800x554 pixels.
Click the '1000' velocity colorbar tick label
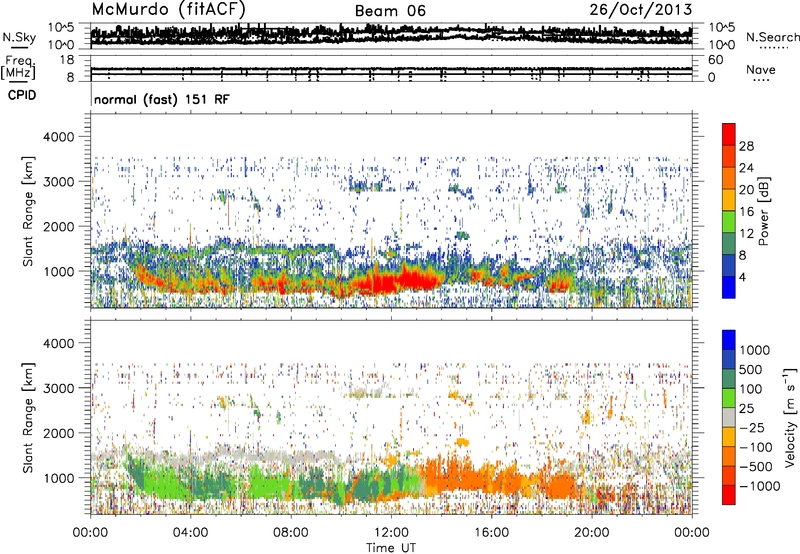tap(754, 350)
